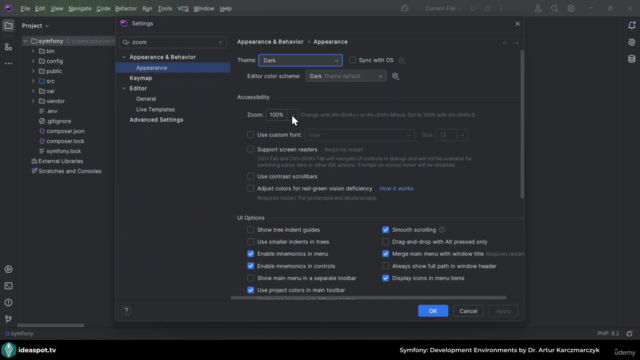Open the Terminal tool window icon
The height and width of the screenshot is (360, 640).
[x=8, y=286]
